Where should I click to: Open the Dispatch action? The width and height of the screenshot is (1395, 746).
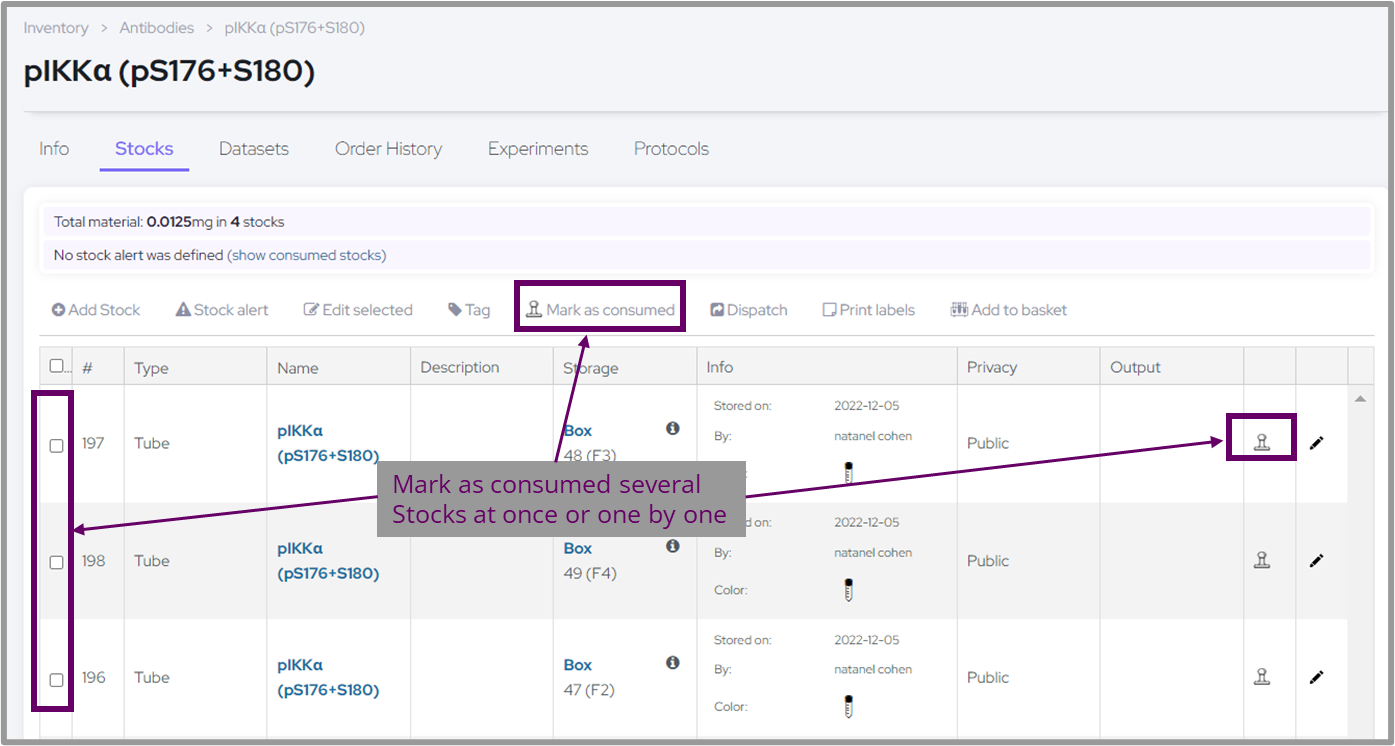click(749, 310)
